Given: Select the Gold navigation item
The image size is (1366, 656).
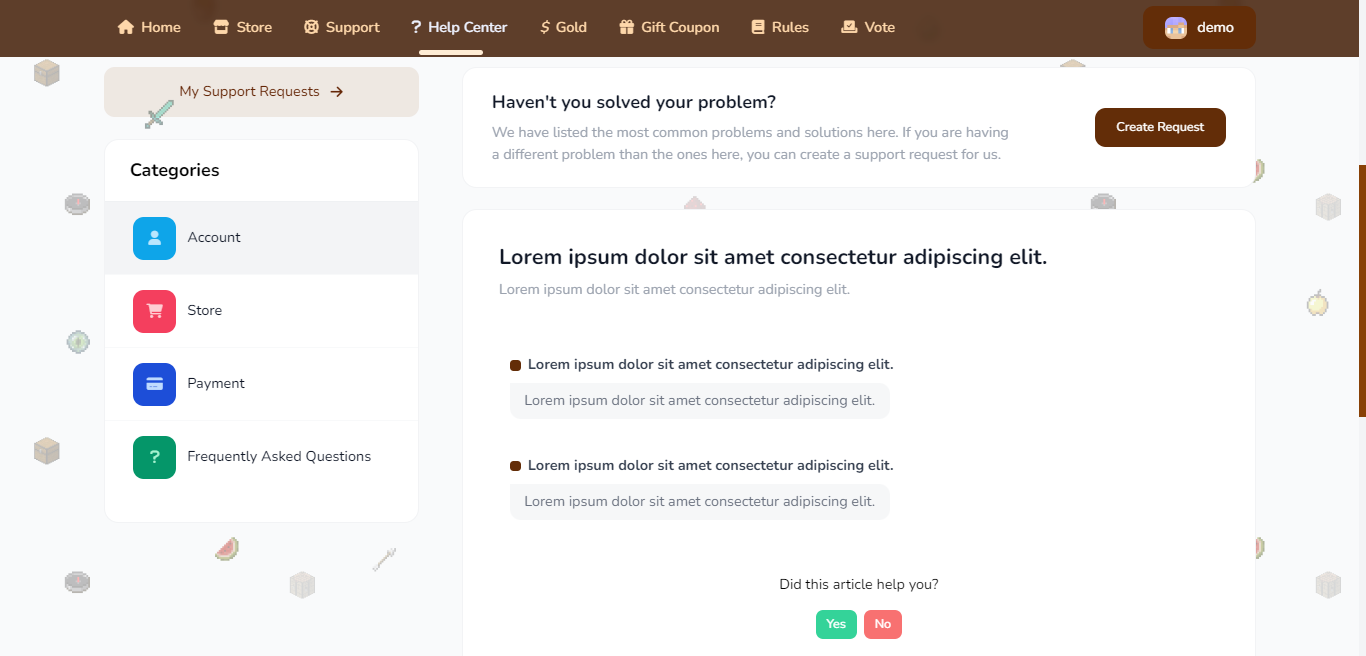Looking at the screenshot, I should (x=563, y=27).
